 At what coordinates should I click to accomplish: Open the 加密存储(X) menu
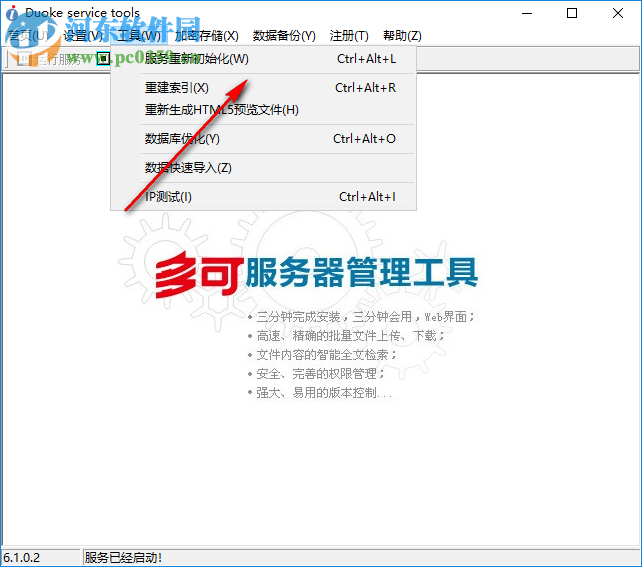click(x=206, y=36)
